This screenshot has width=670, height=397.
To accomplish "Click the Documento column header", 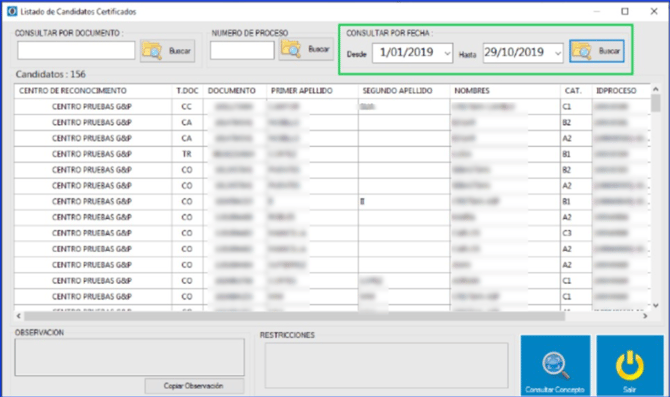I will click(x=235, y=91).
